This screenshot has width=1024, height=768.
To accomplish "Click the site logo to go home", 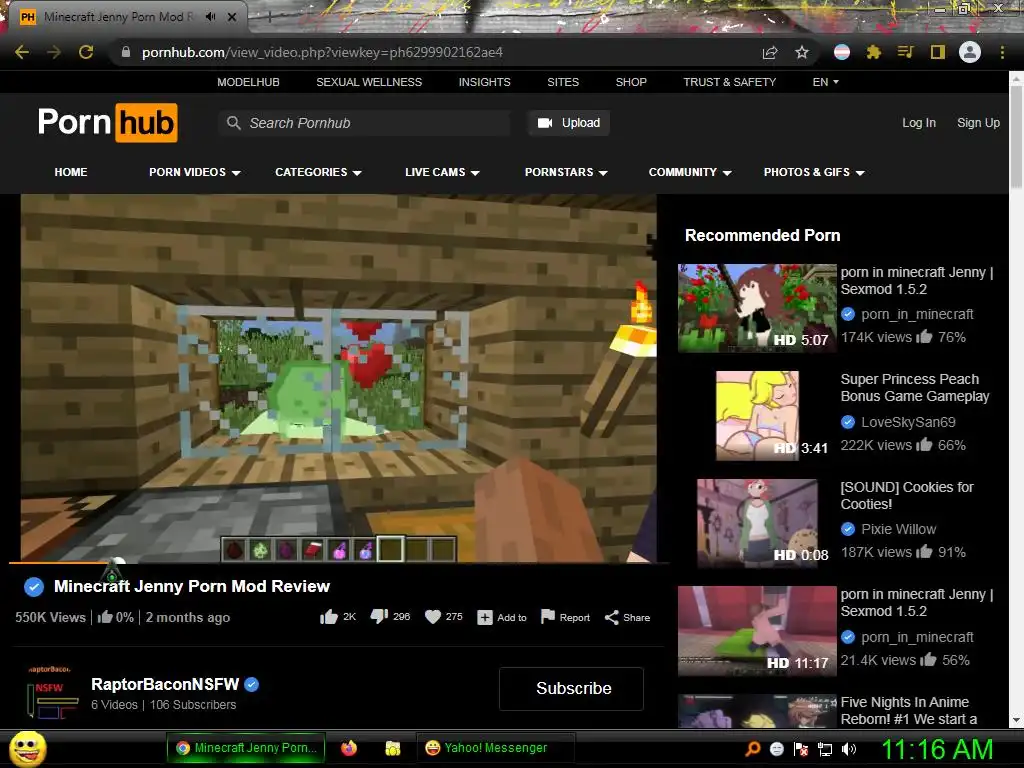I will [x=108, y=122].
